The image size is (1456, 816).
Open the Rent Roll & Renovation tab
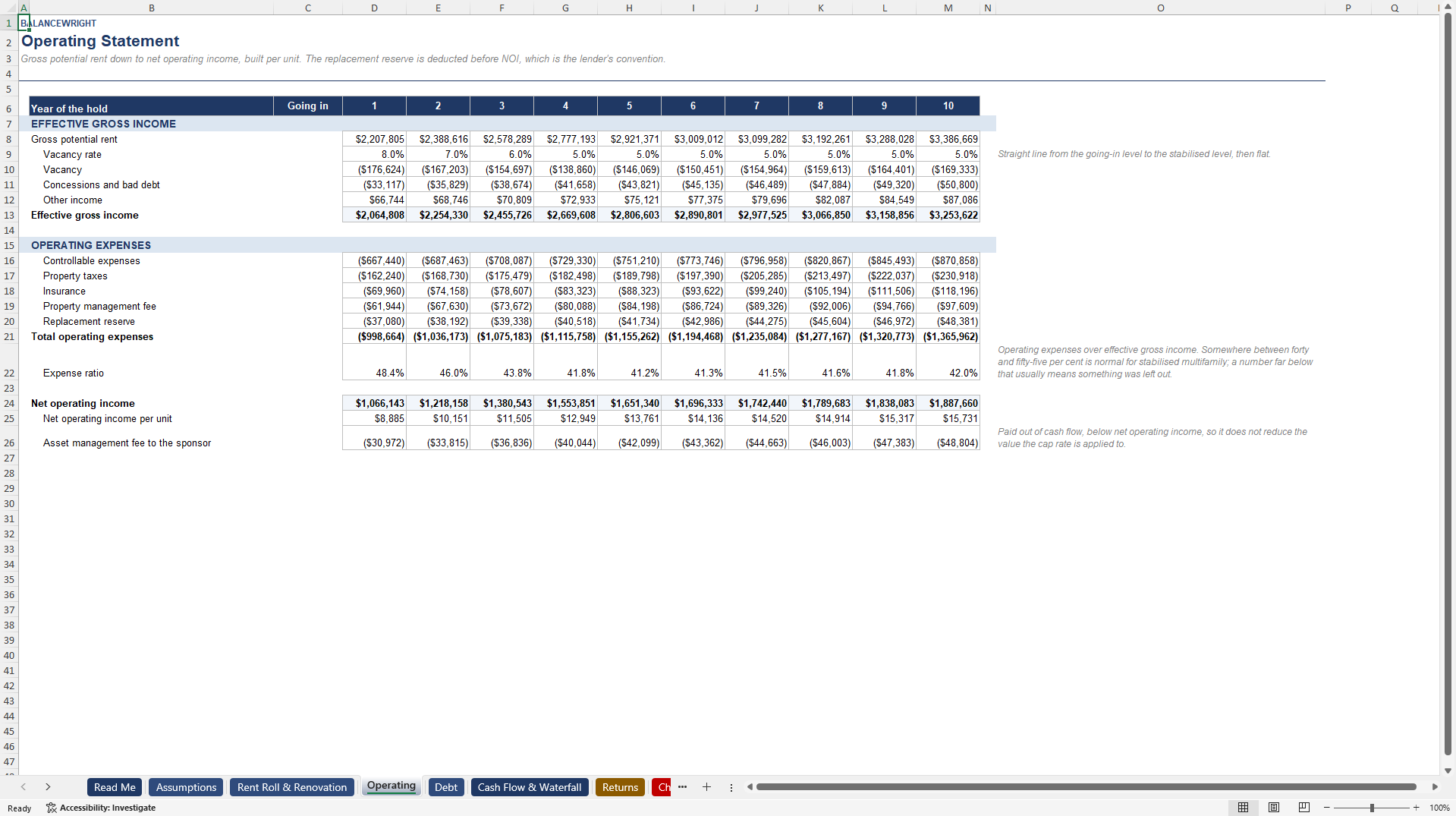click(x=292, y=787)
